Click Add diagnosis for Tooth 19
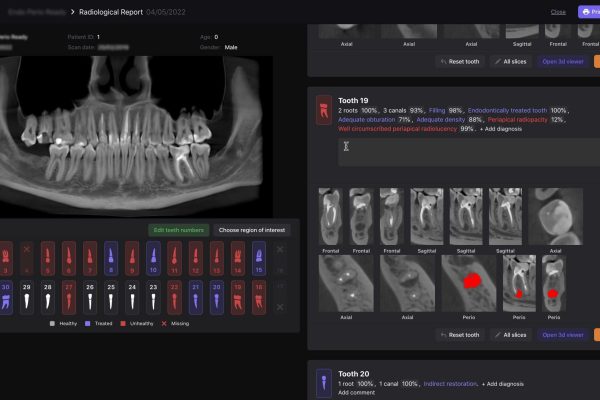600x400 pixels. (x=501, y=129)
